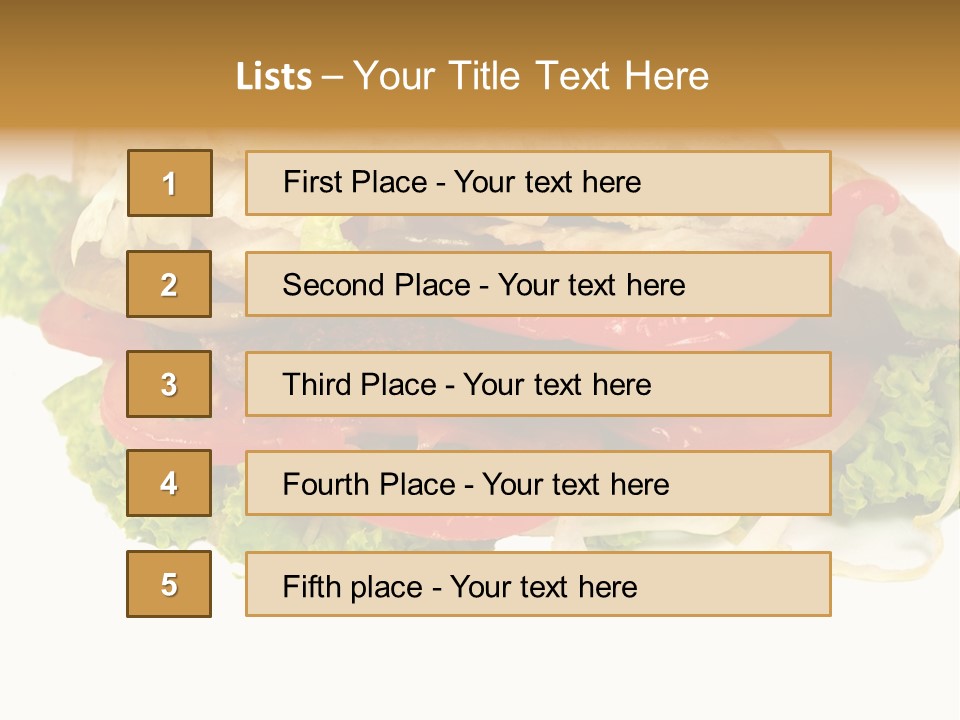Click 'Your Title Text Here' in heading
960x720 pixels.
pyautogui.click(x=531, y=76)
